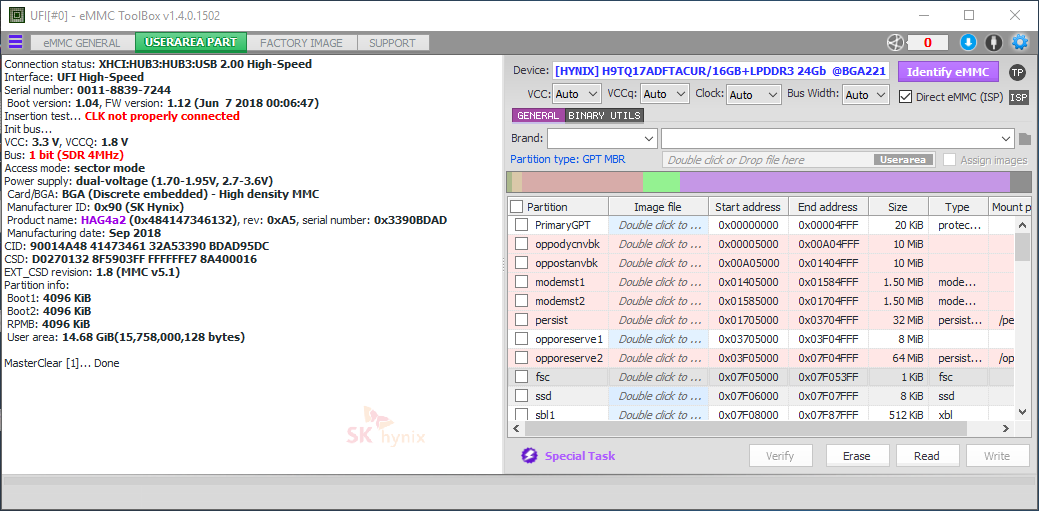Check the opporeserve1 partition checkbox
Viewport: 1039px width, 511px height.
[x=521, y=339]
